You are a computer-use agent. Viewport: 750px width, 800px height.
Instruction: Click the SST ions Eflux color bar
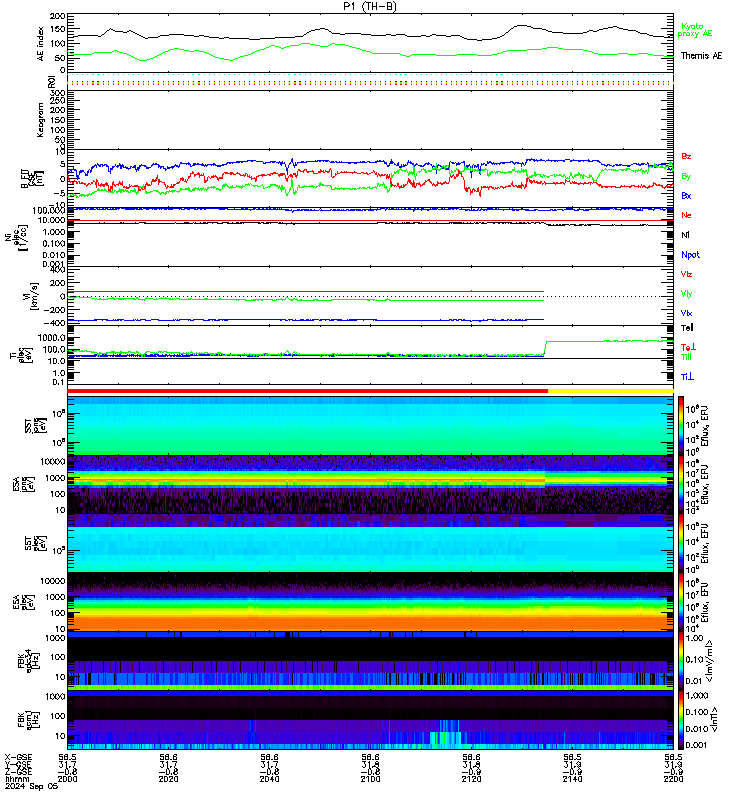[x=681, y=426]
